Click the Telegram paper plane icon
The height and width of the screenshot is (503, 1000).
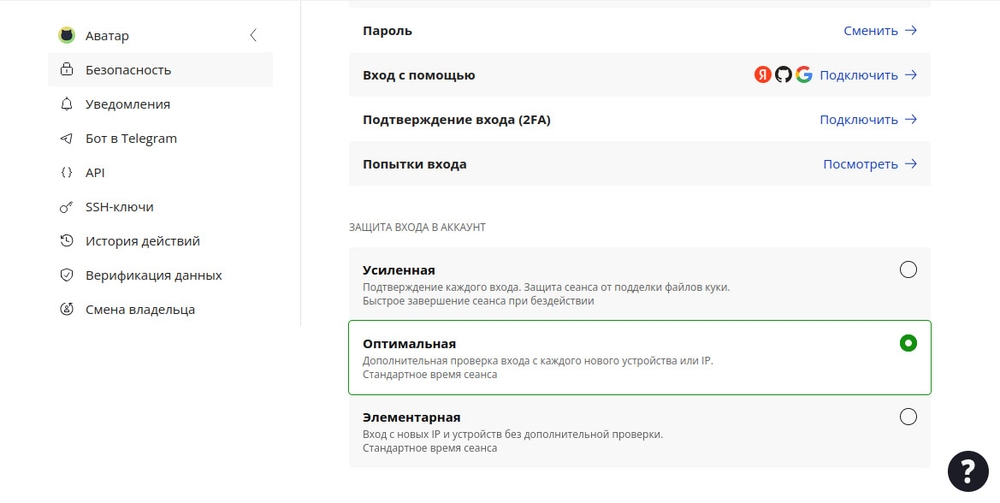(67, 138)
